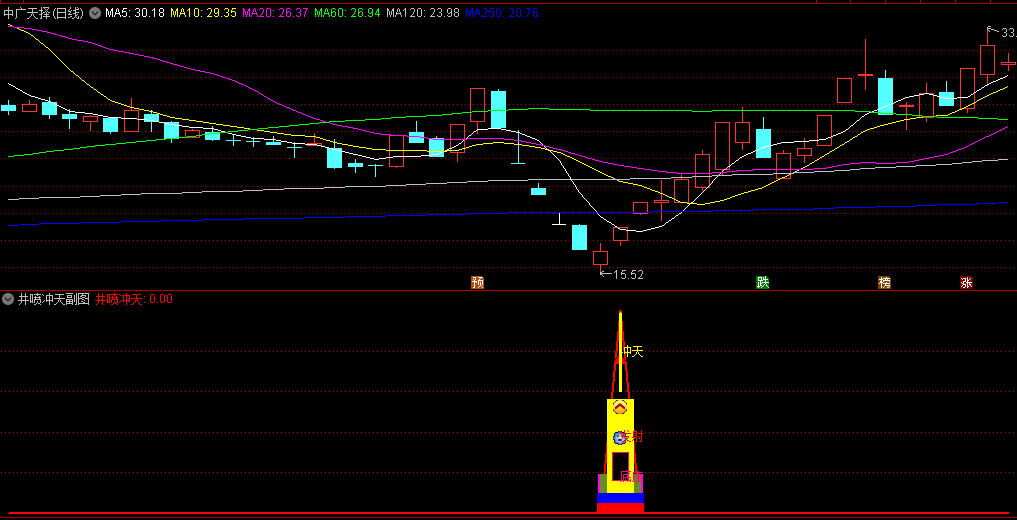Viewport: 1017px width, 520px height.
Task: Click the 涨 marker icon
Action: [x=966, y=282]
